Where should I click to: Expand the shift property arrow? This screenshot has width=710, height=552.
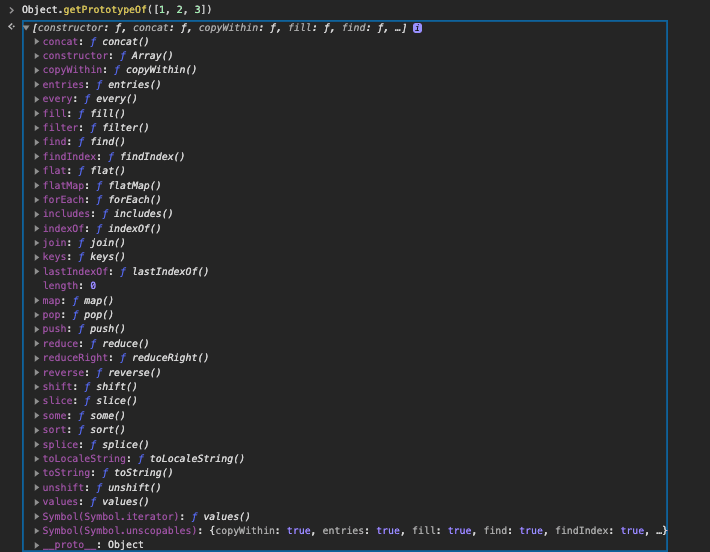coord(37,387)
